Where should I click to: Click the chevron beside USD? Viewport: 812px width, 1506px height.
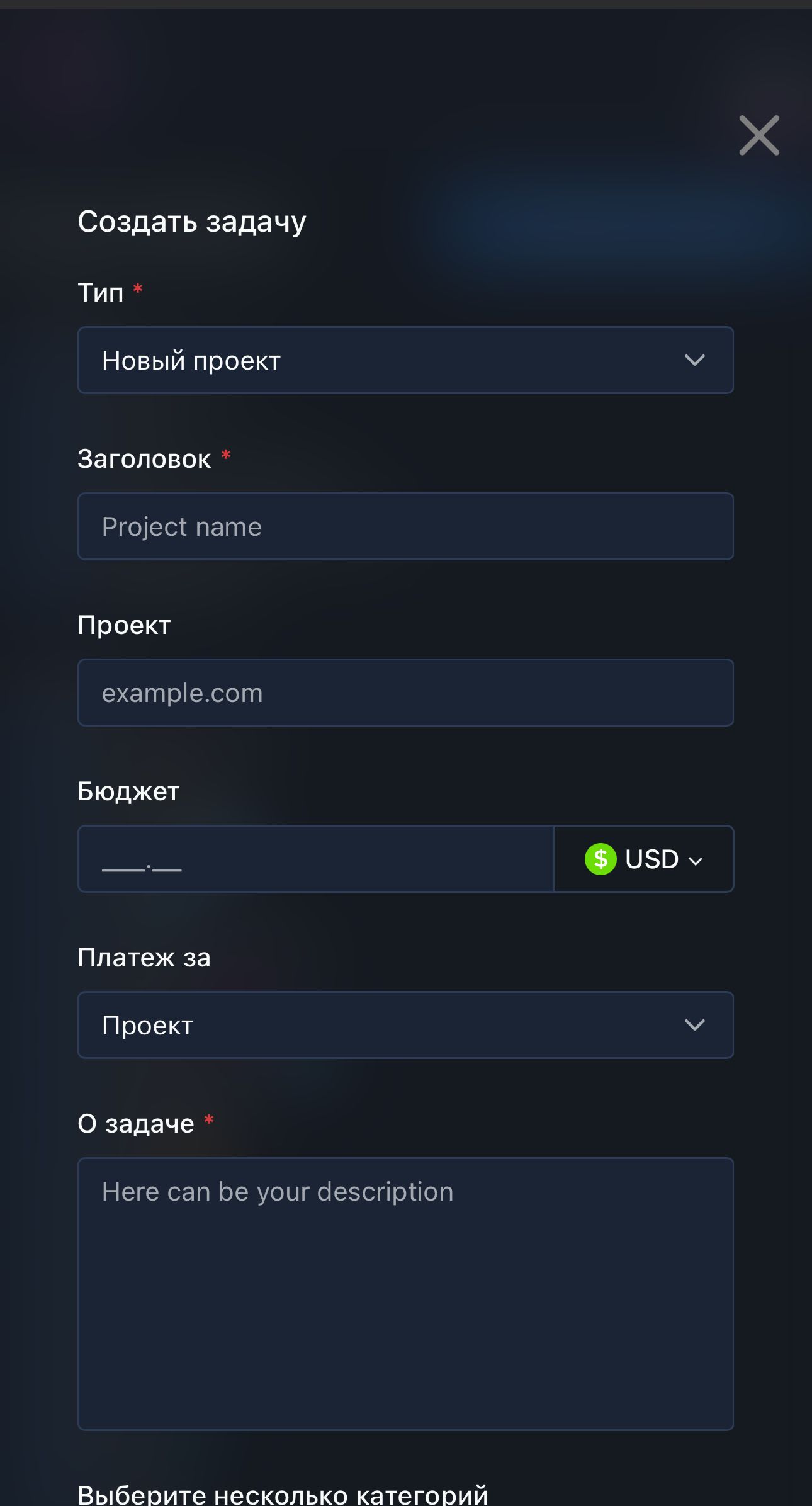click(x=696, y=859)
